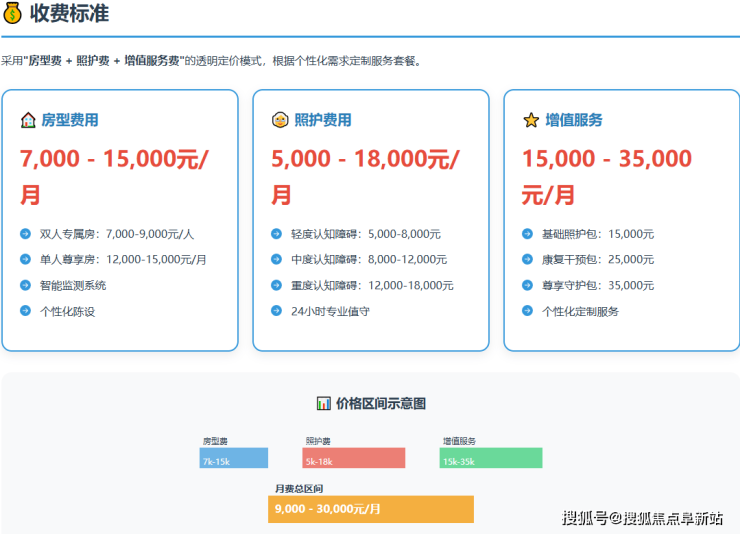The image size is (740, 534).
Task: Click the 搜狐号@搜狐焦点阜新站 watermark
Action: tap(642, 518)
